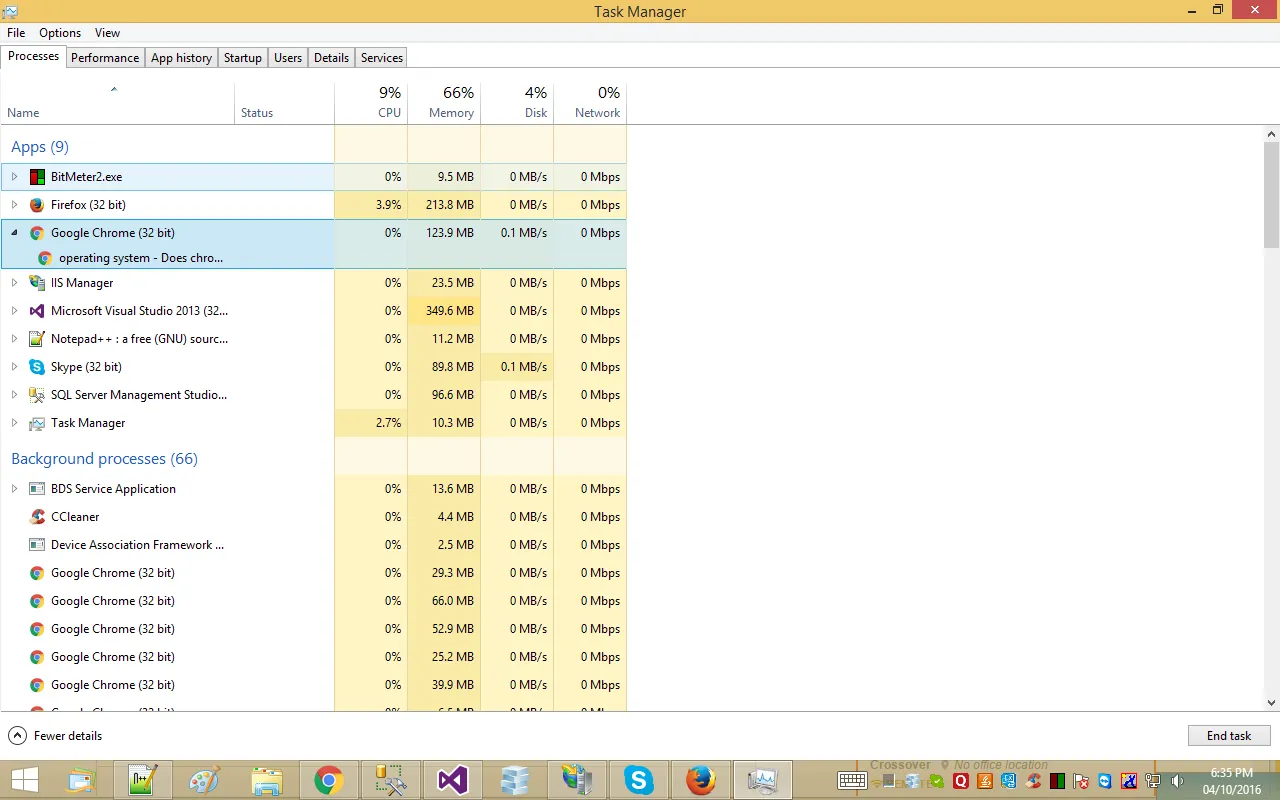Open Paint from the taskbar

pyautogui.click(x=205, y=780)
